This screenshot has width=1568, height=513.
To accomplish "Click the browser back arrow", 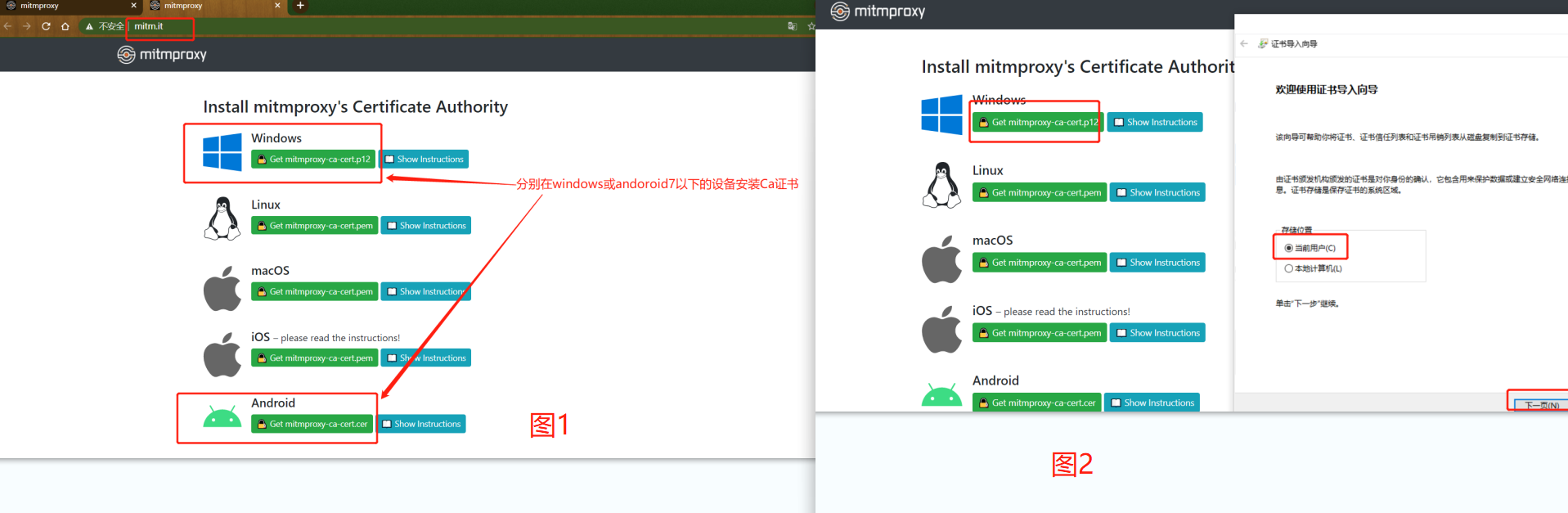I will point(8,26).
